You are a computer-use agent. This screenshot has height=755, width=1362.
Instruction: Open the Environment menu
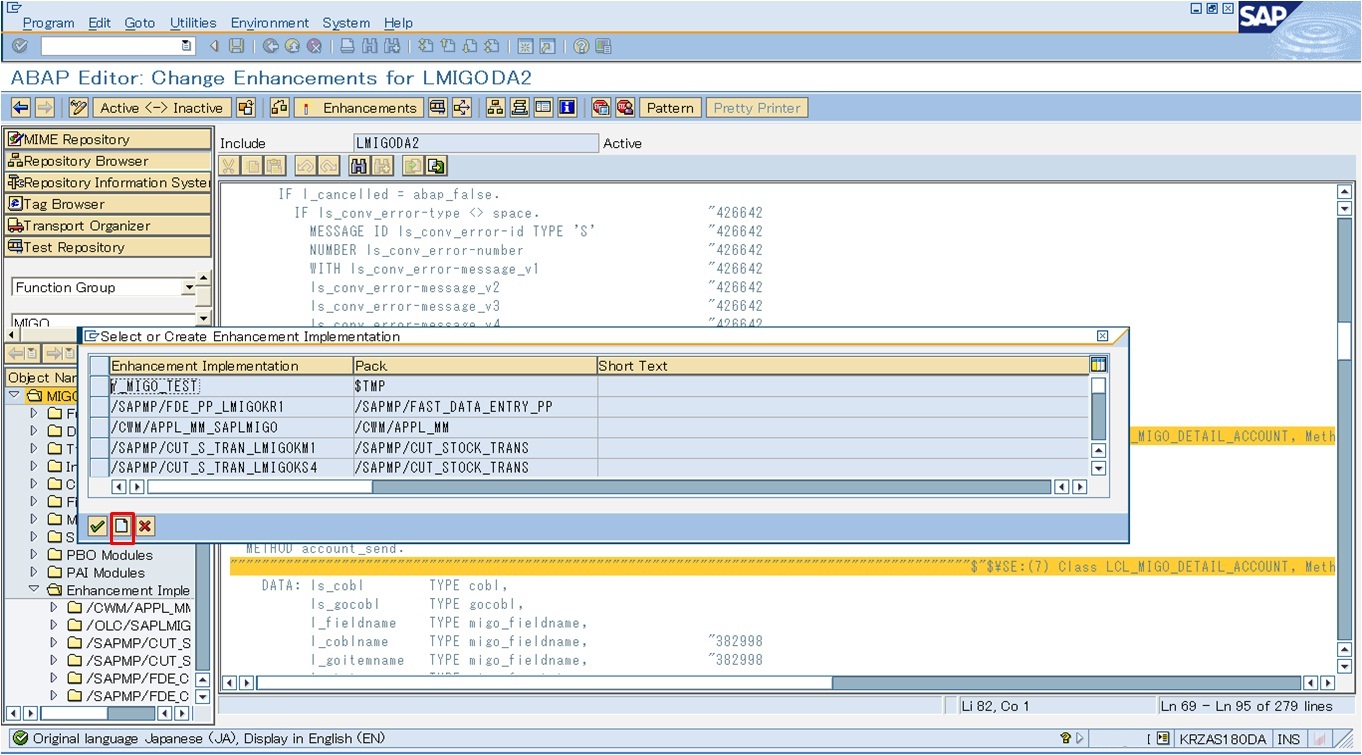[x=270, y=22]
